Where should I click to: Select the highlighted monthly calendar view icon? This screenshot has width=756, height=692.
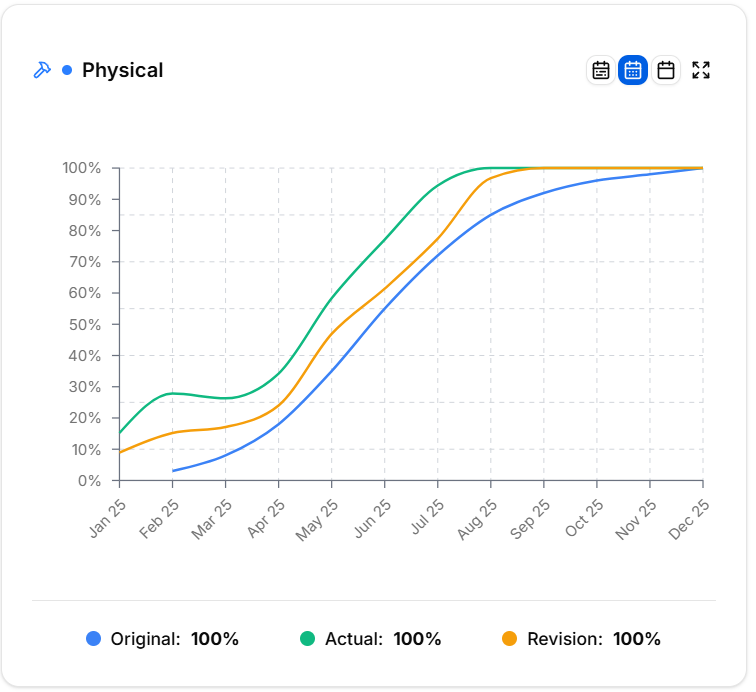coord(633,70)
